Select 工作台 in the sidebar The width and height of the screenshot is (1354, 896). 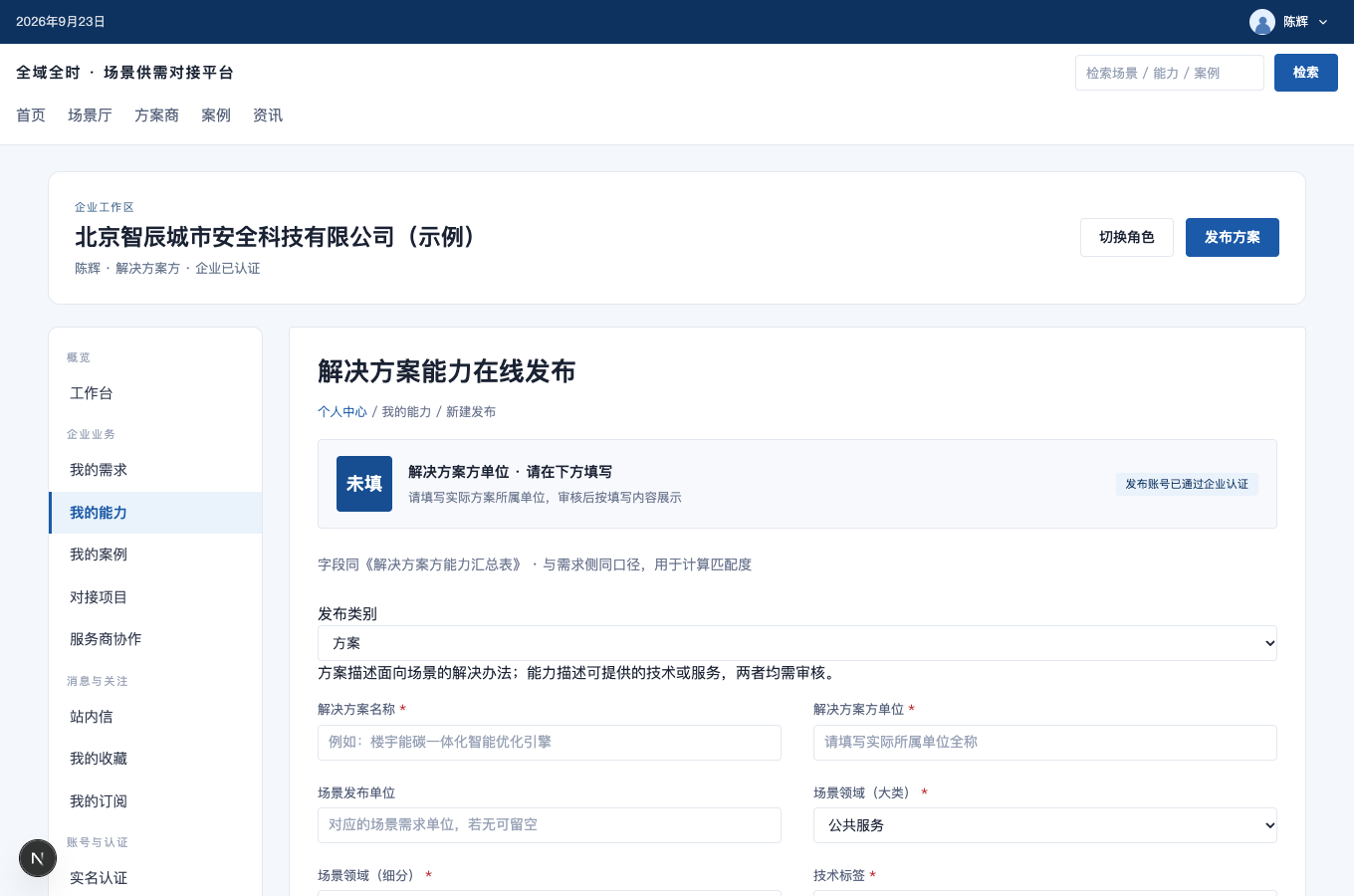[155, 393]
